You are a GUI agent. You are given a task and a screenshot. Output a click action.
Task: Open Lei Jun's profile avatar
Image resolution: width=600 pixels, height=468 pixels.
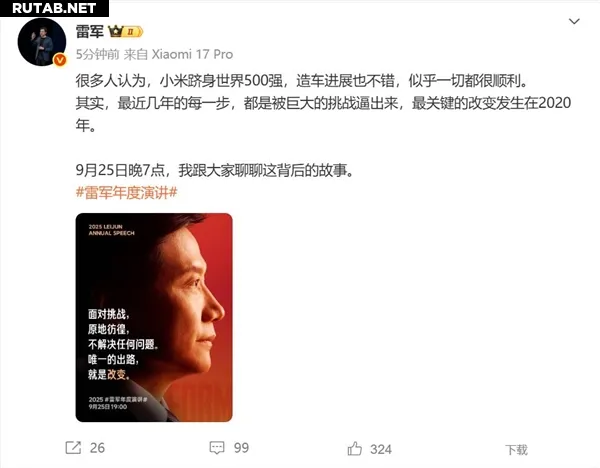tap(42, 42)
